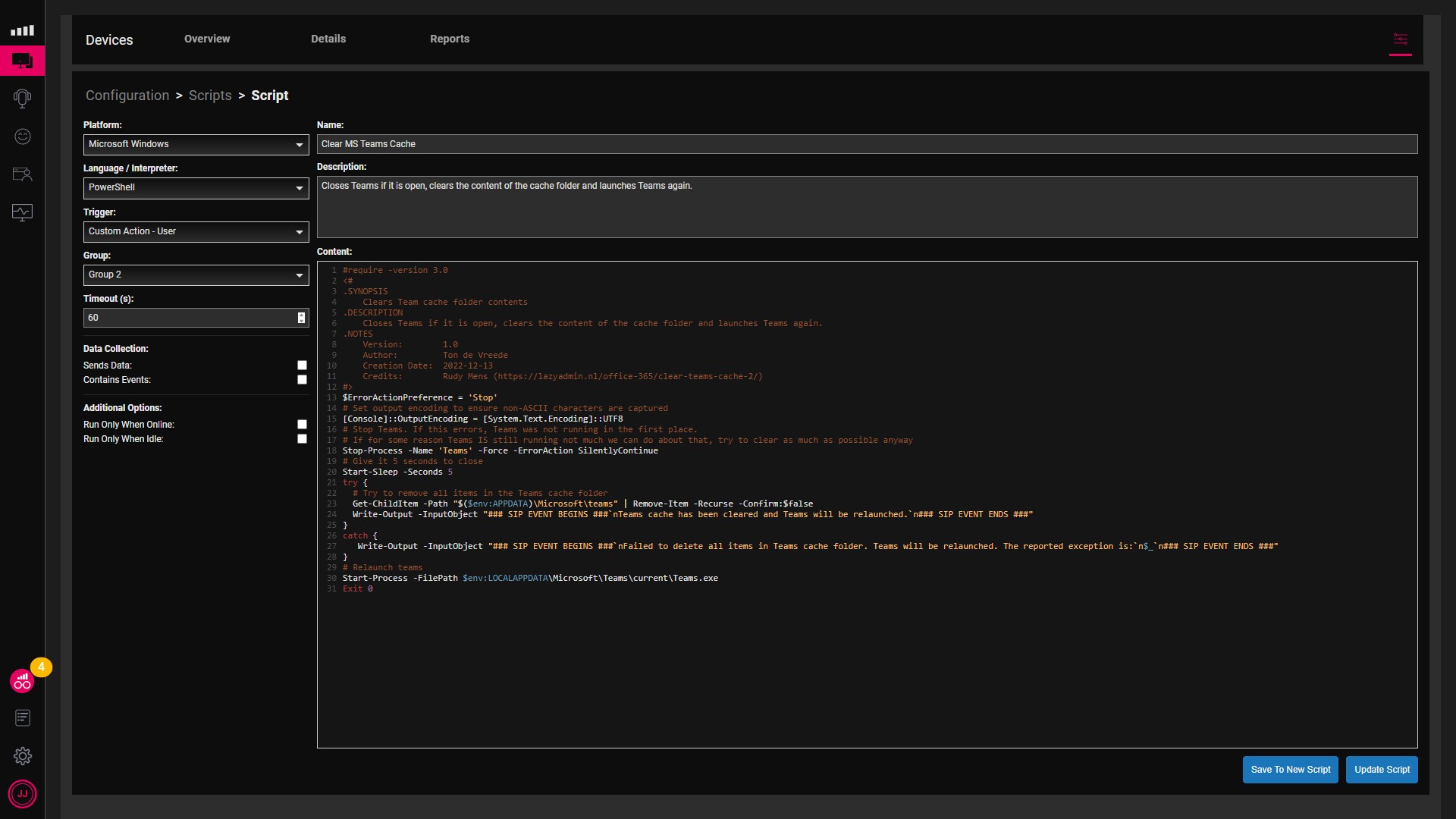Open the signal bars dashboard icon
Screen dimensions: 1456x819
[x=22, y=30]
